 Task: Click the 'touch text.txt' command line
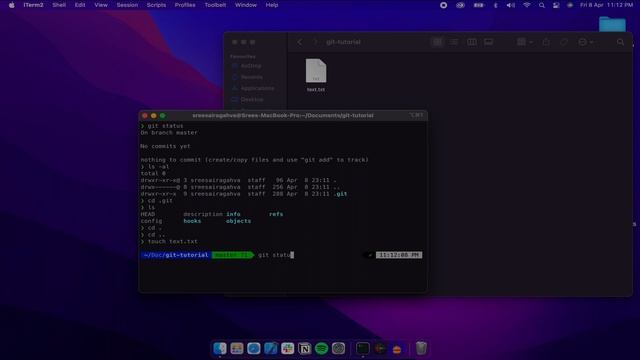(x=169, y=242)
